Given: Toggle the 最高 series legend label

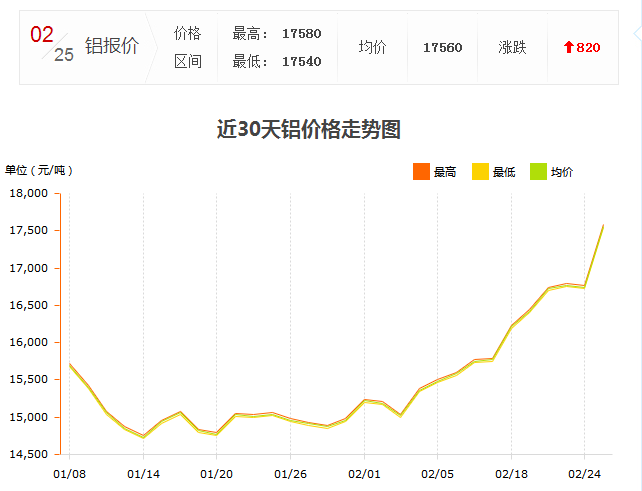Looking at the screenshot, I should pos(445,173).
